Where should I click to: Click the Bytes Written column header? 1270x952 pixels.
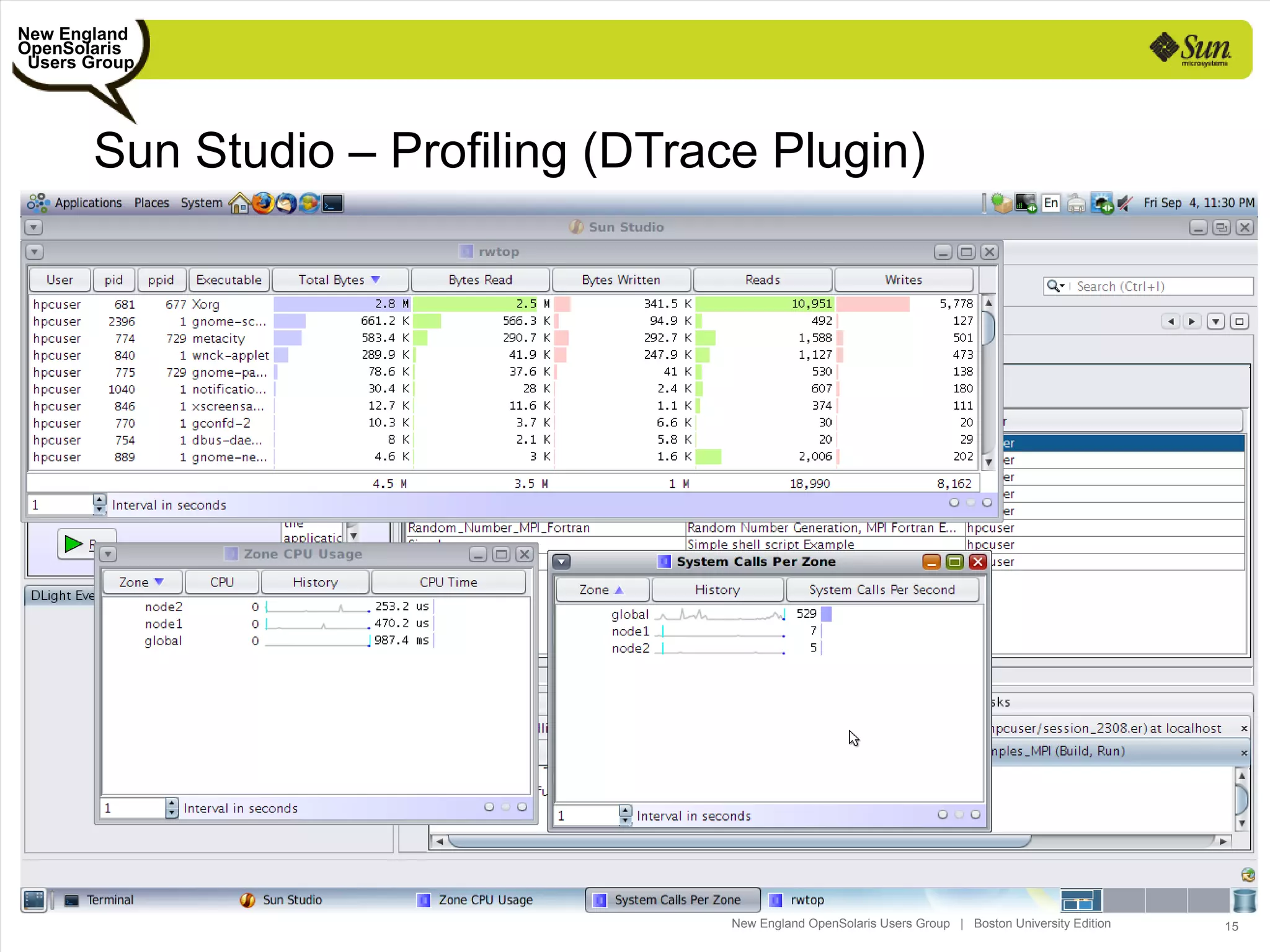point(621,280)
